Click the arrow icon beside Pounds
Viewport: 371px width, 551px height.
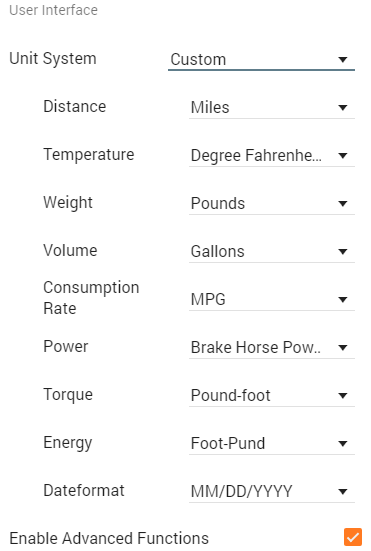click(343, 203)
